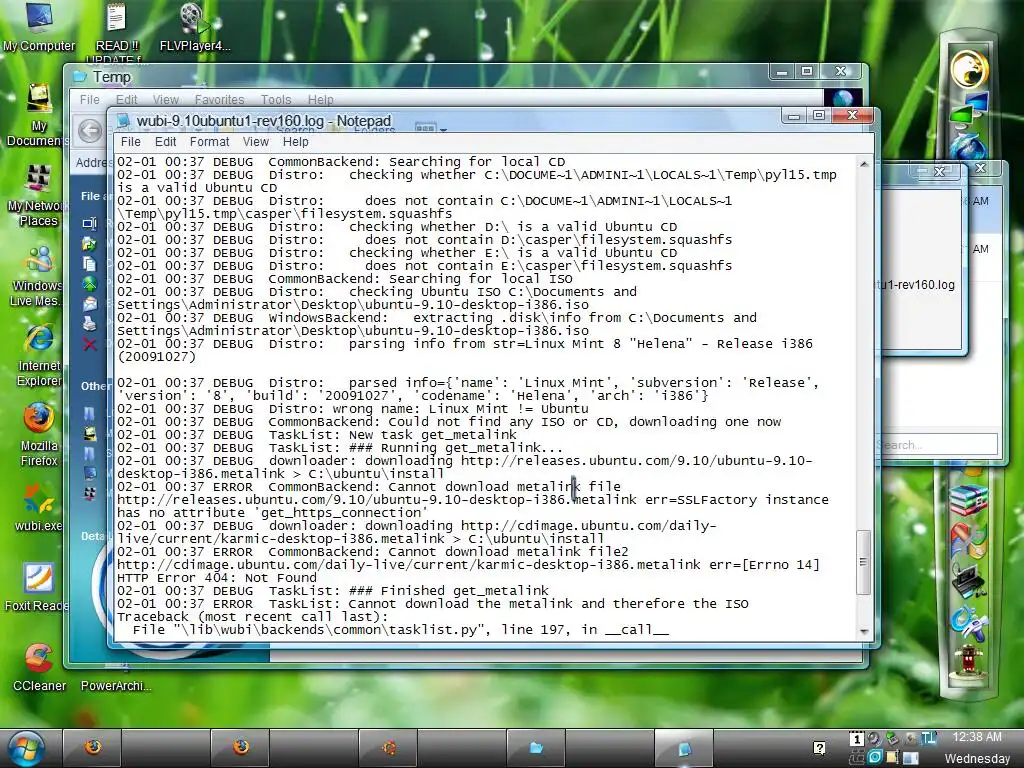Click the WinRAR books dock icon
Image resolution: width=1024 pixels, height=768 pixels.
pyautogui.click(x=968, y=500)
